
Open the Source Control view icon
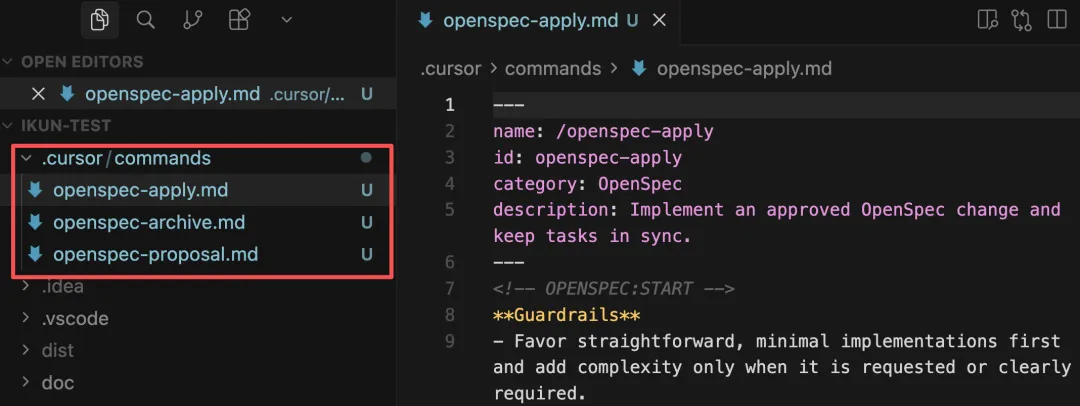coord(192,21)
